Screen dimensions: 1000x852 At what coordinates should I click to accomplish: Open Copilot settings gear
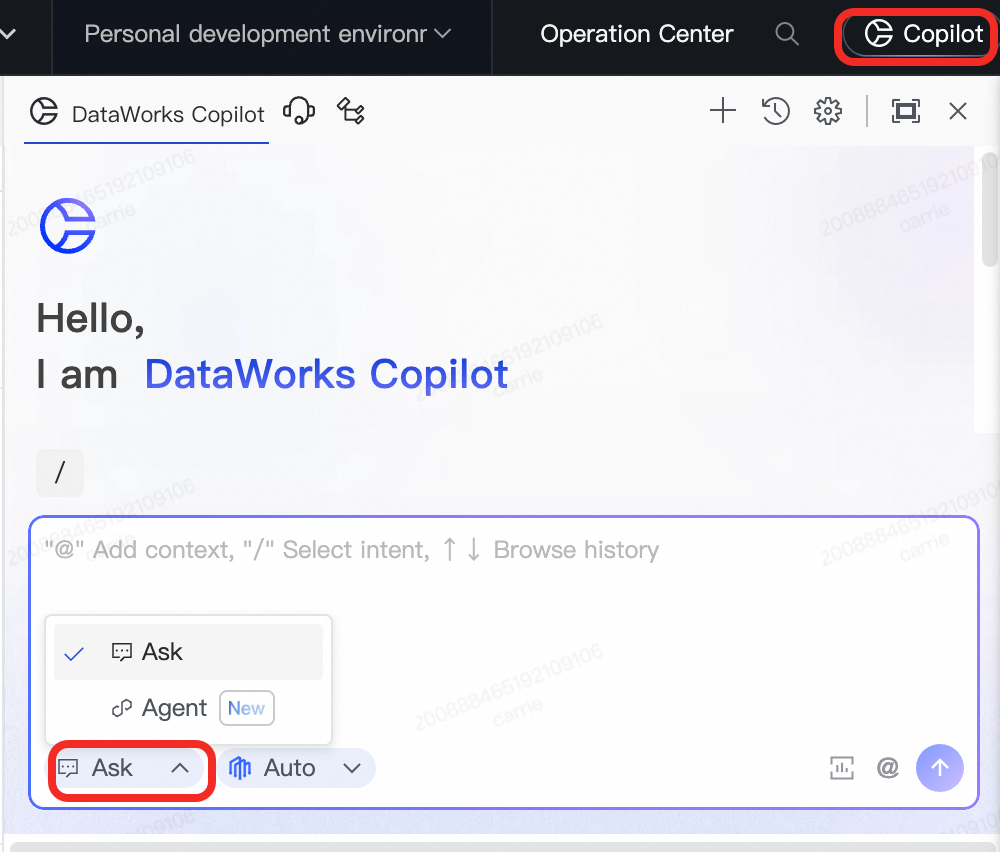[828, 111]
